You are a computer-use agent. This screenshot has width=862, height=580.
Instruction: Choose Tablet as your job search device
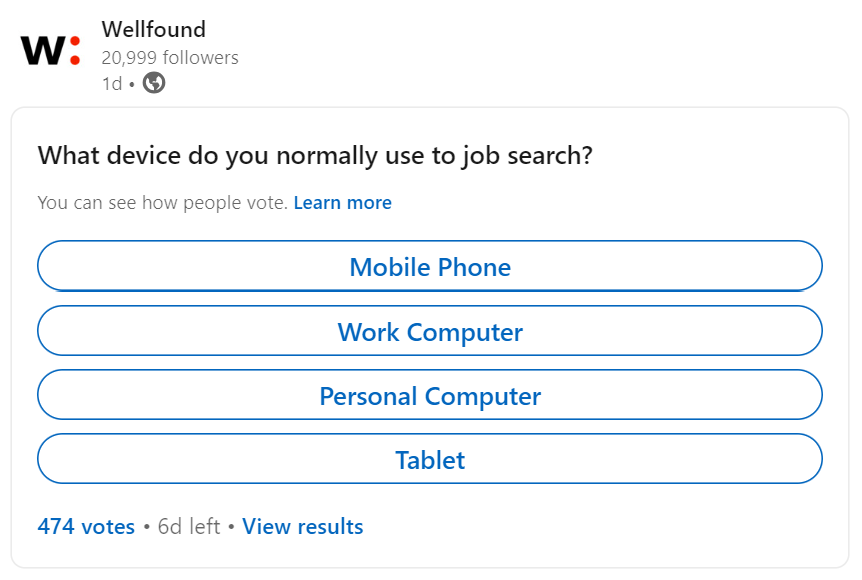point(430,459)
